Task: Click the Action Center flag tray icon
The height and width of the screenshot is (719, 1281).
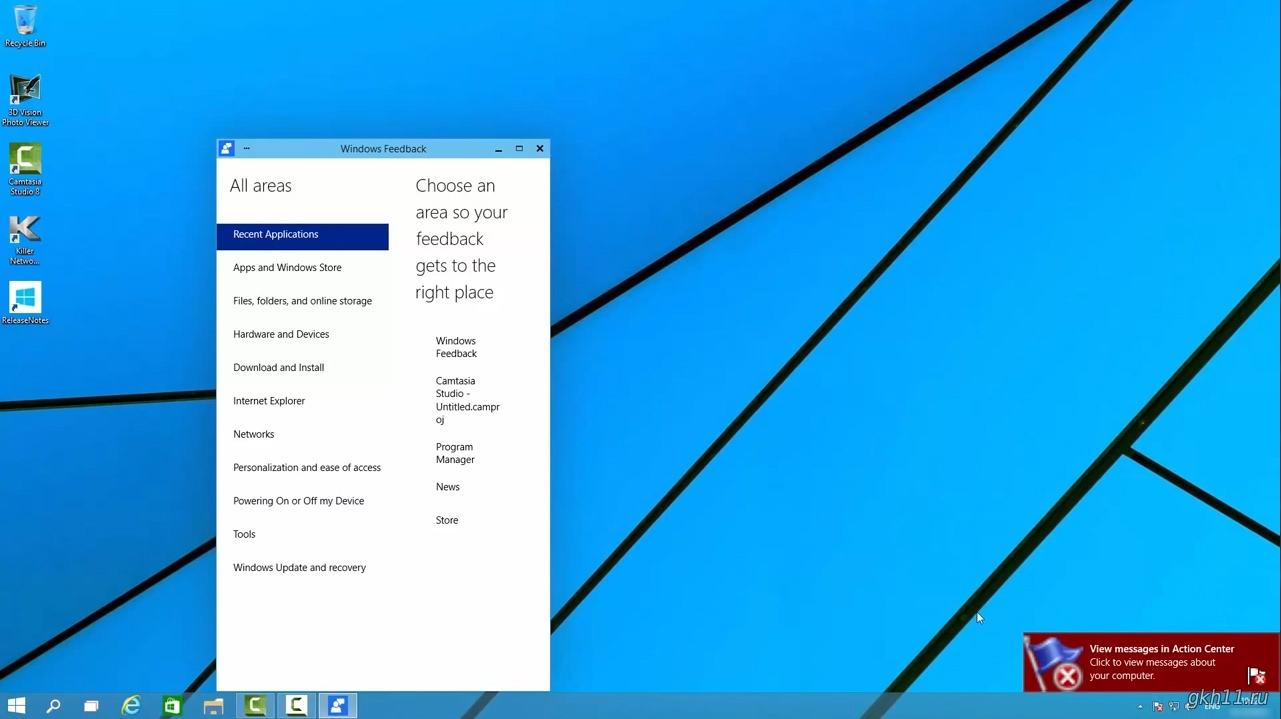Action: pos(1158,707)
